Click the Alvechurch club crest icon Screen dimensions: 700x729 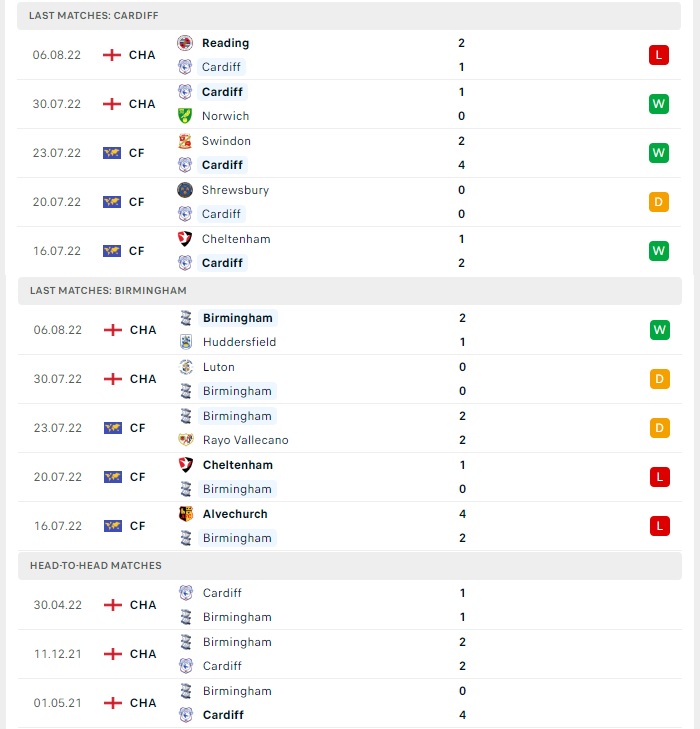click(x=186, y=514)
